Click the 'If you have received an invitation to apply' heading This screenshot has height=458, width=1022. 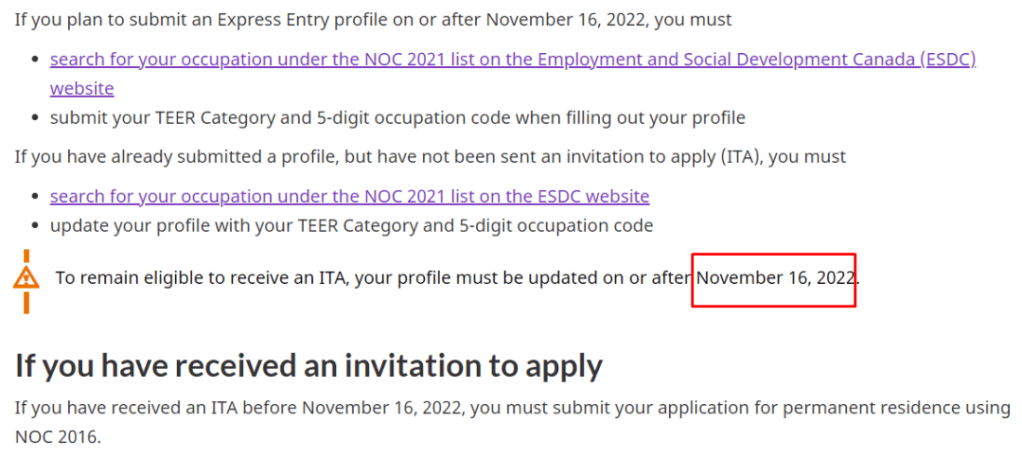pos(308,366)
